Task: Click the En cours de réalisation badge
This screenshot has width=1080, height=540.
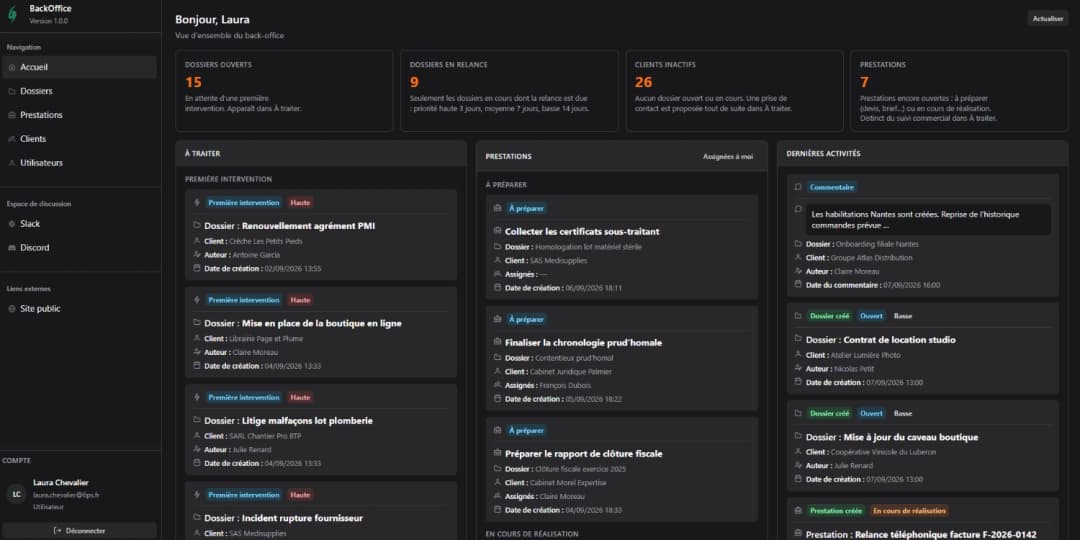Action: [x=909, y=511]
